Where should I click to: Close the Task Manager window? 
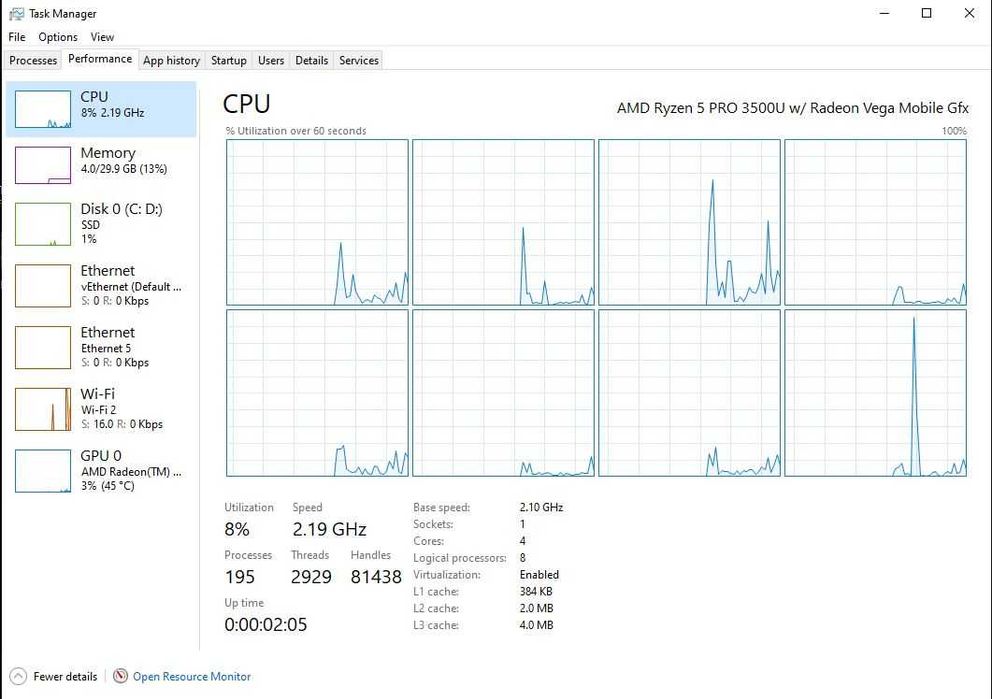pyautogui.click(x=969, y=13)
